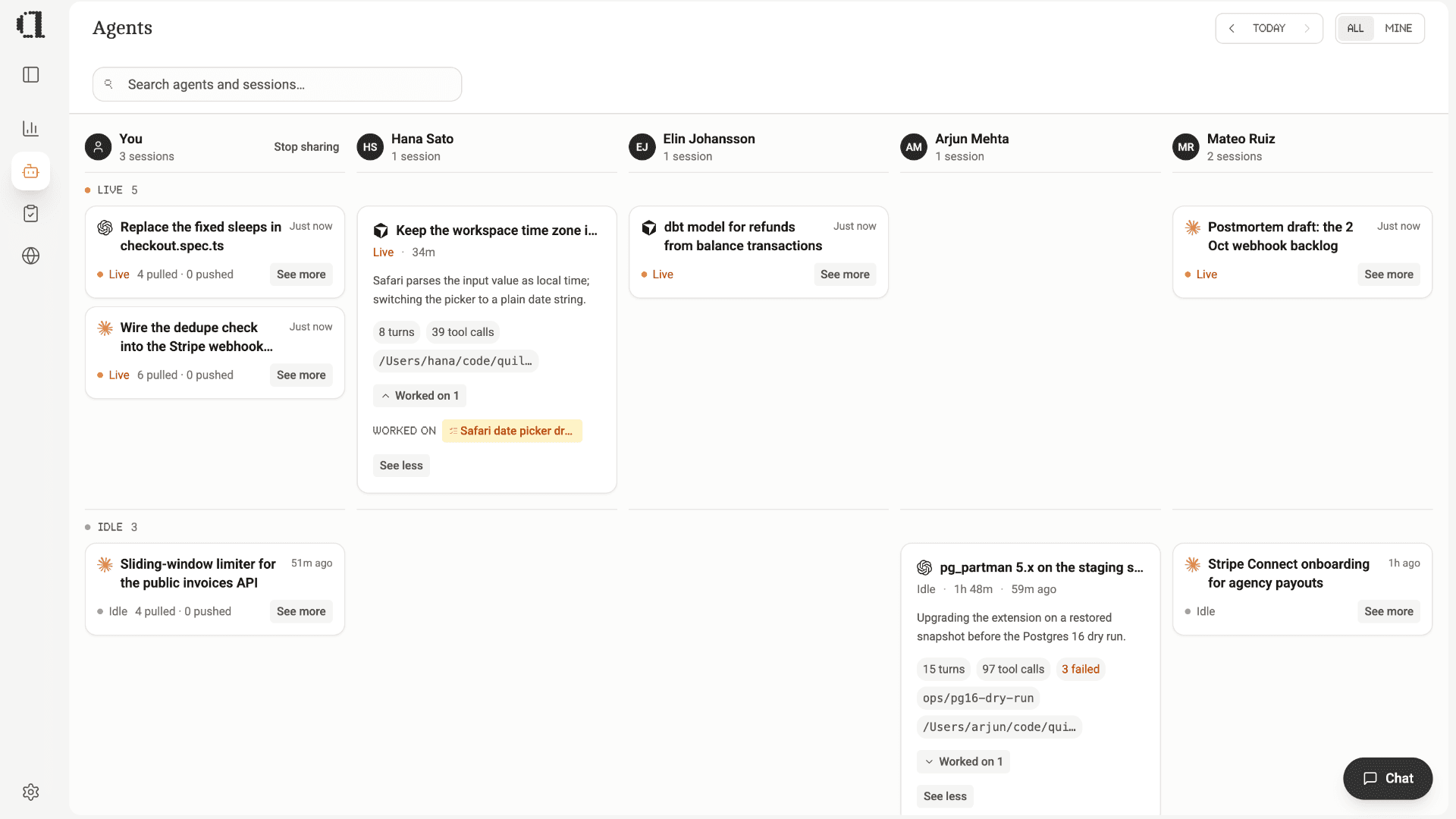This screenshot has width=1456, height=819.
Task: Click the OpenAI icon on checkout.spec.ts session
Action: pyautogui.click(x=105, y=227)
